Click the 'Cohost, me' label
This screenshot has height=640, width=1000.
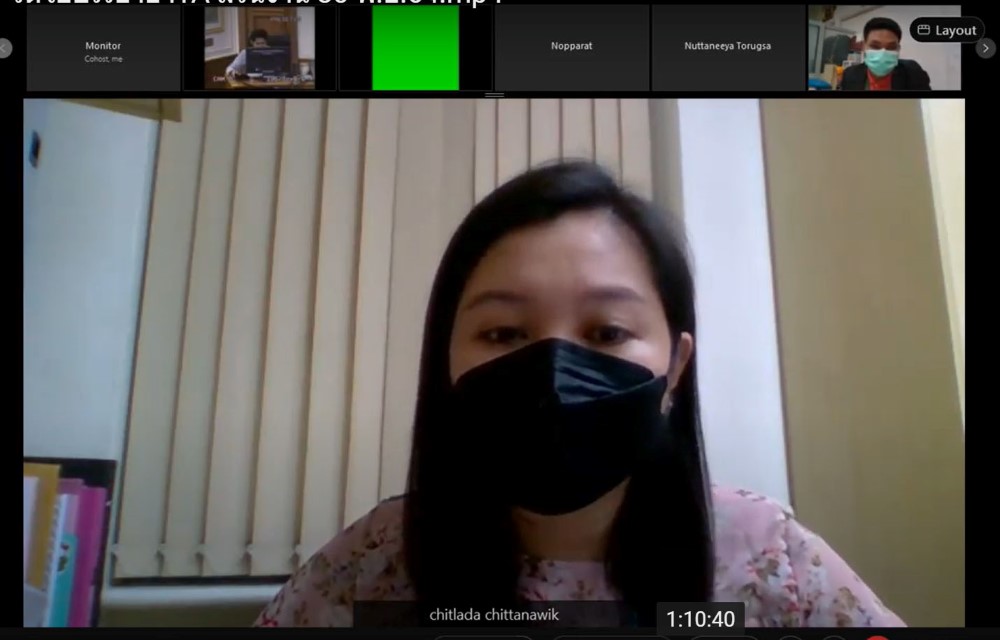click(x=103, y=59)
